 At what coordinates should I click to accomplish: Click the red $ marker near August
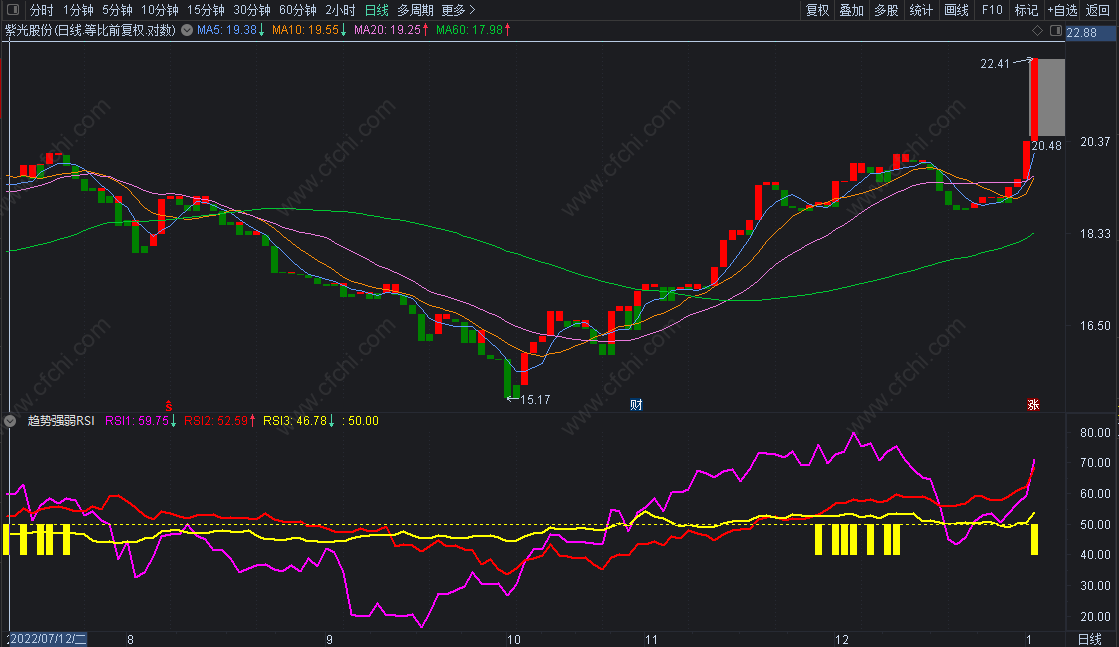[x=169, y=405]
